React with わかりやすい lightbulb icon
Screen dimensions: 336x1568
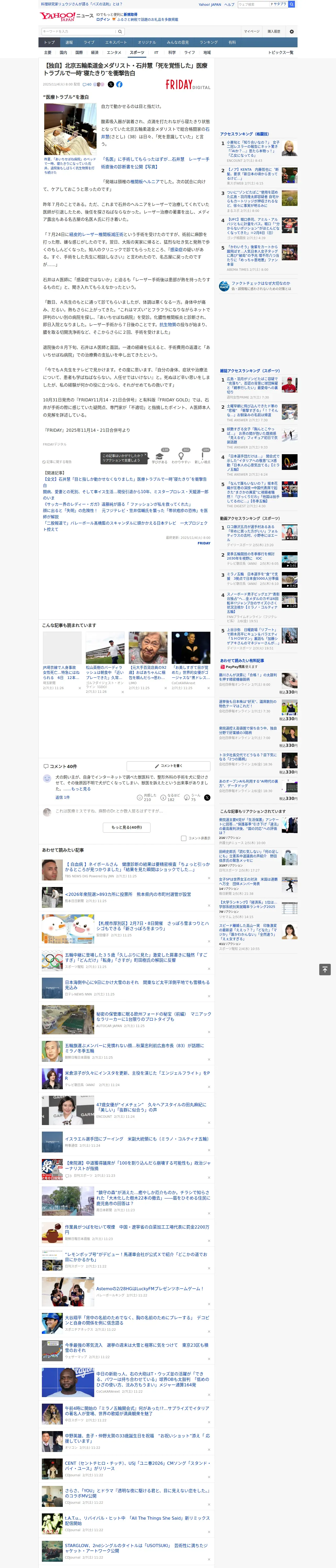pos(181,456)
